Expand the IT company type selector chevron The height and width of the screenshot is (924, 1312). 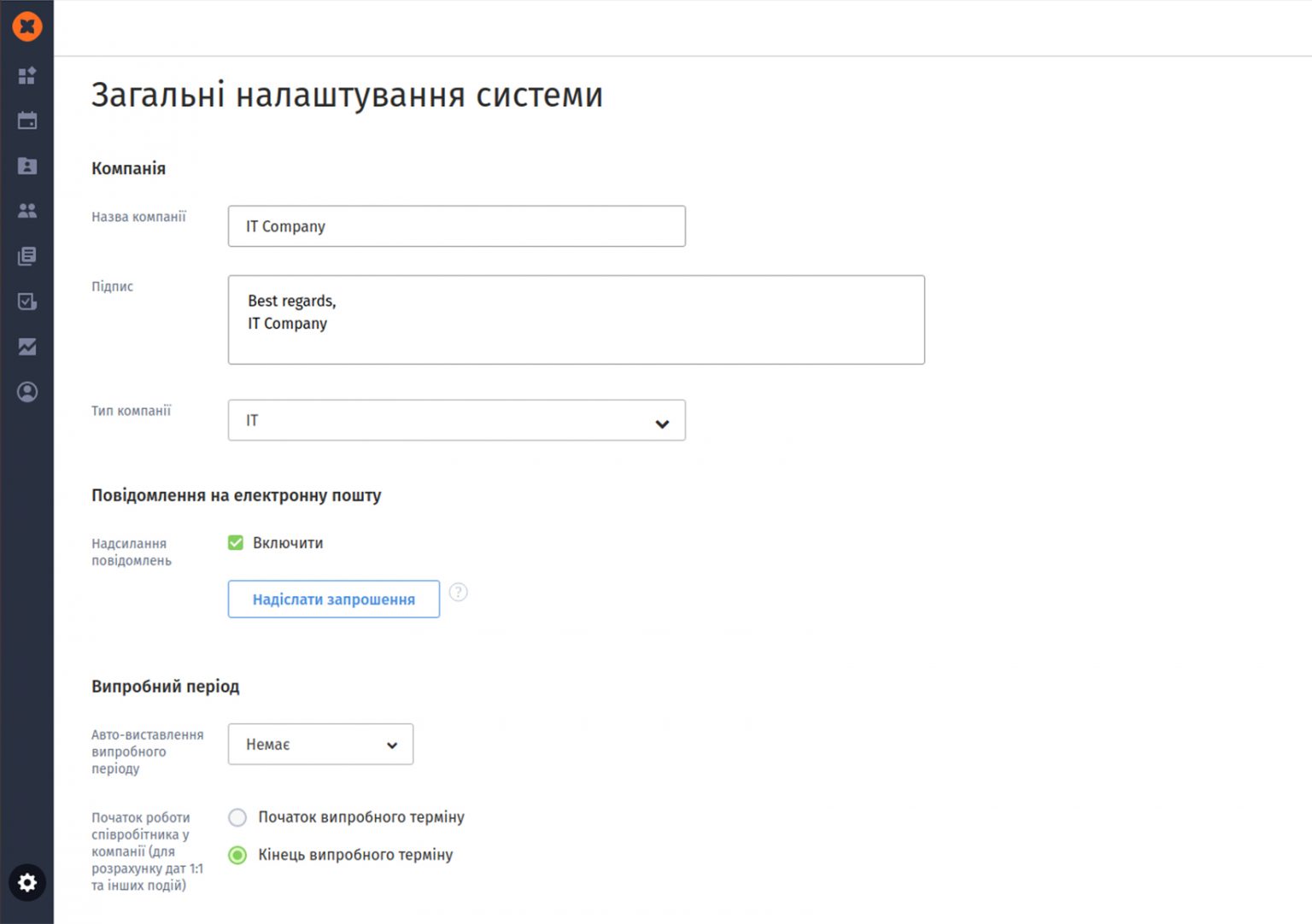(662, 422)
